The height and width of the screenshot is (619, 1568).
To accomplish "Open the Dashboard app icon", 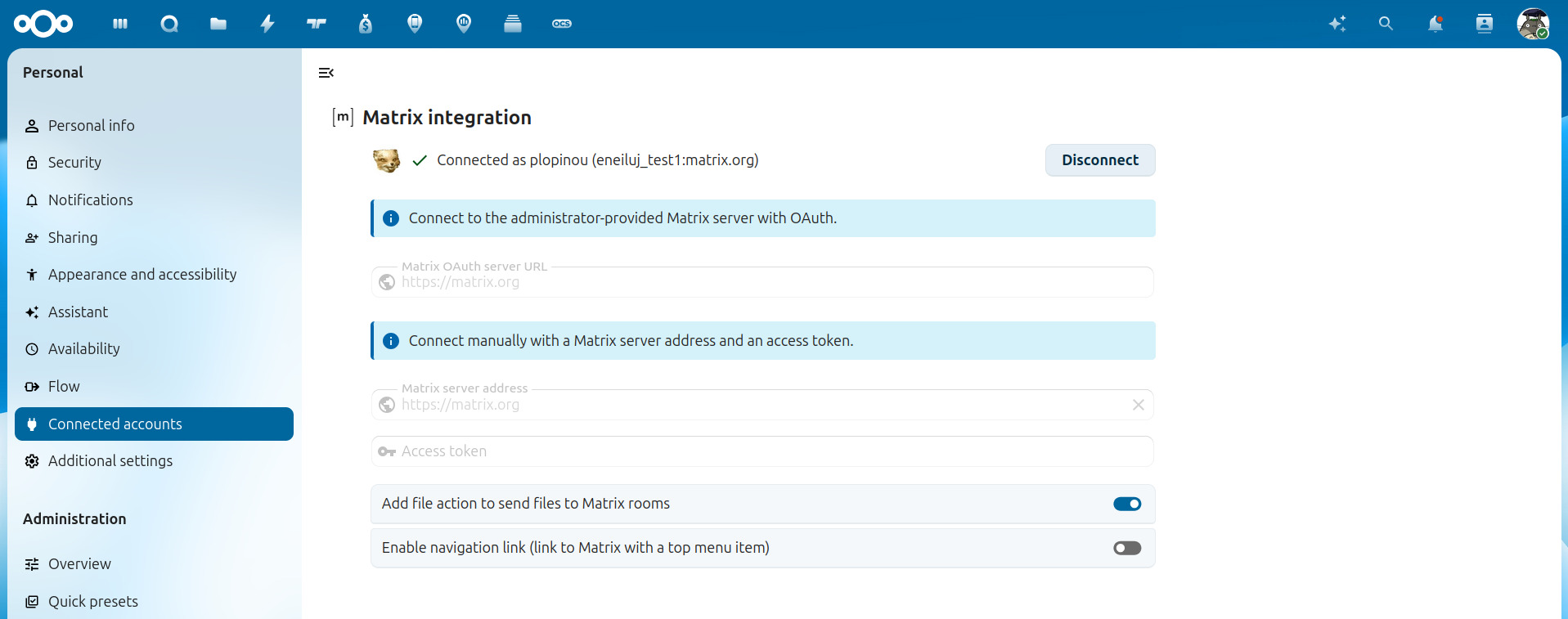I will (x=120, y=24).
